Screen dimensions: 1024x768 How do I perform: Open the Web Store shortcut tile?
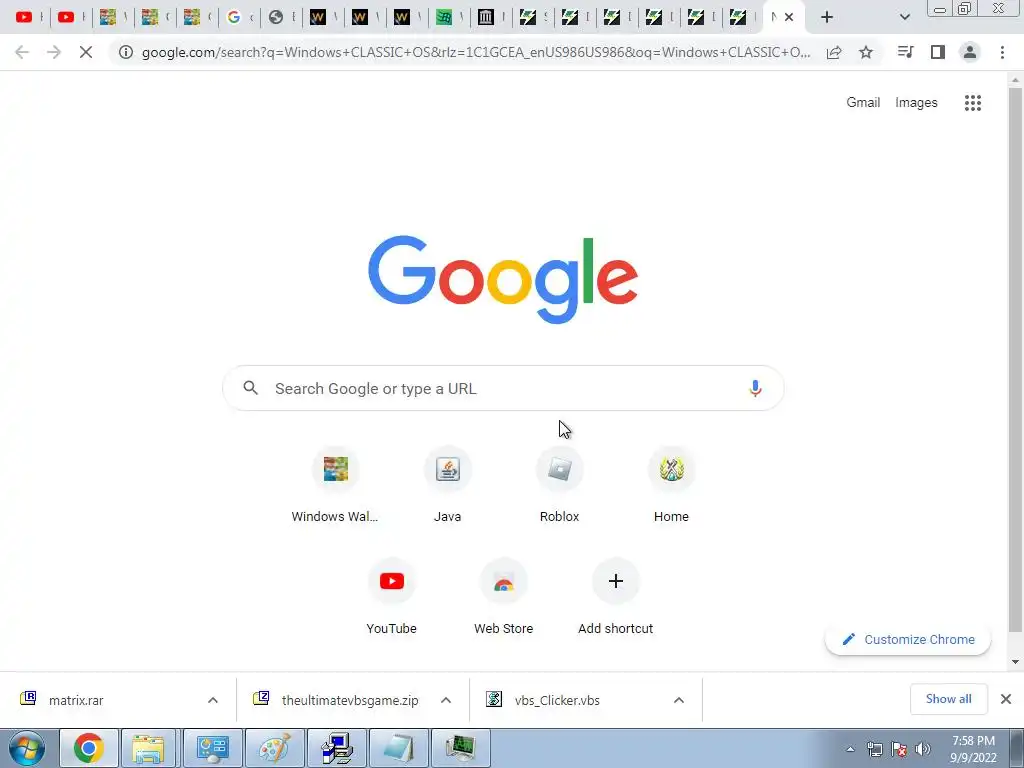pyautogui.click(x=504, y=597)
